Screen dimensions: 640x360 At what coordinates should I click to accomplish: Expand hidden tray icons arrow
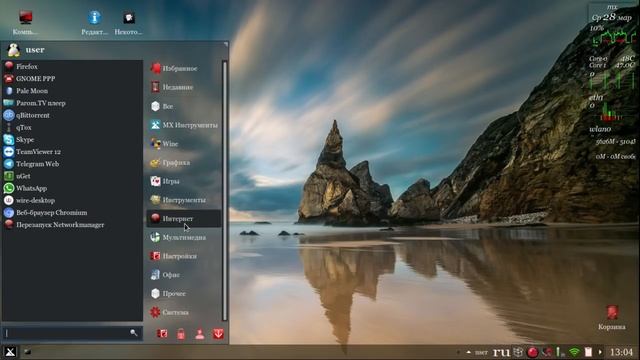(600, 352)
